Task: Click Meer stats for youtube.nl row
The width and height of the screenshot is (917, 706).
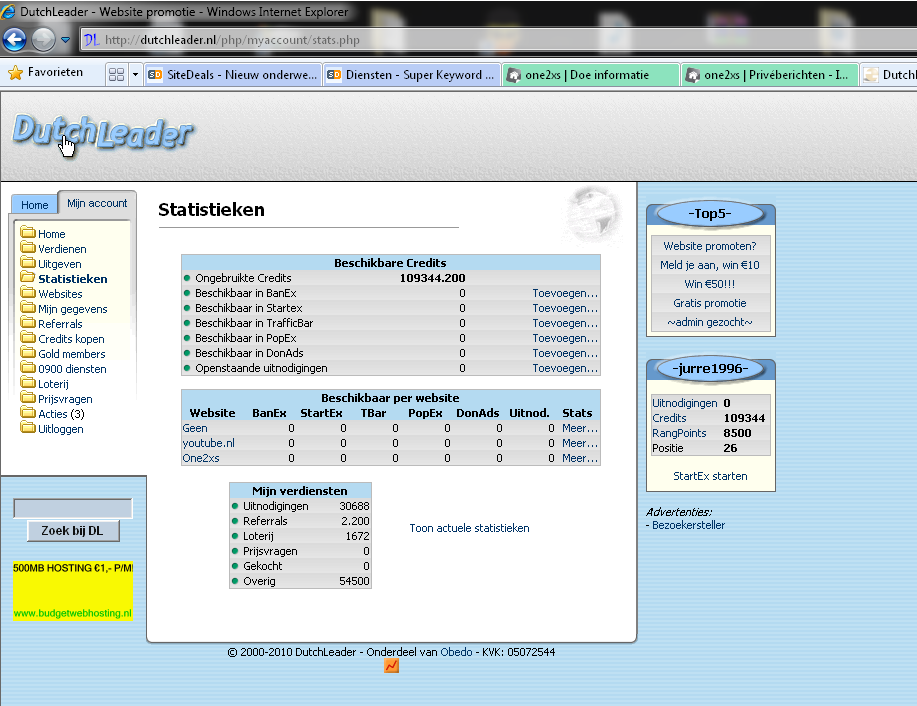Action: click(x=580, y=443)
